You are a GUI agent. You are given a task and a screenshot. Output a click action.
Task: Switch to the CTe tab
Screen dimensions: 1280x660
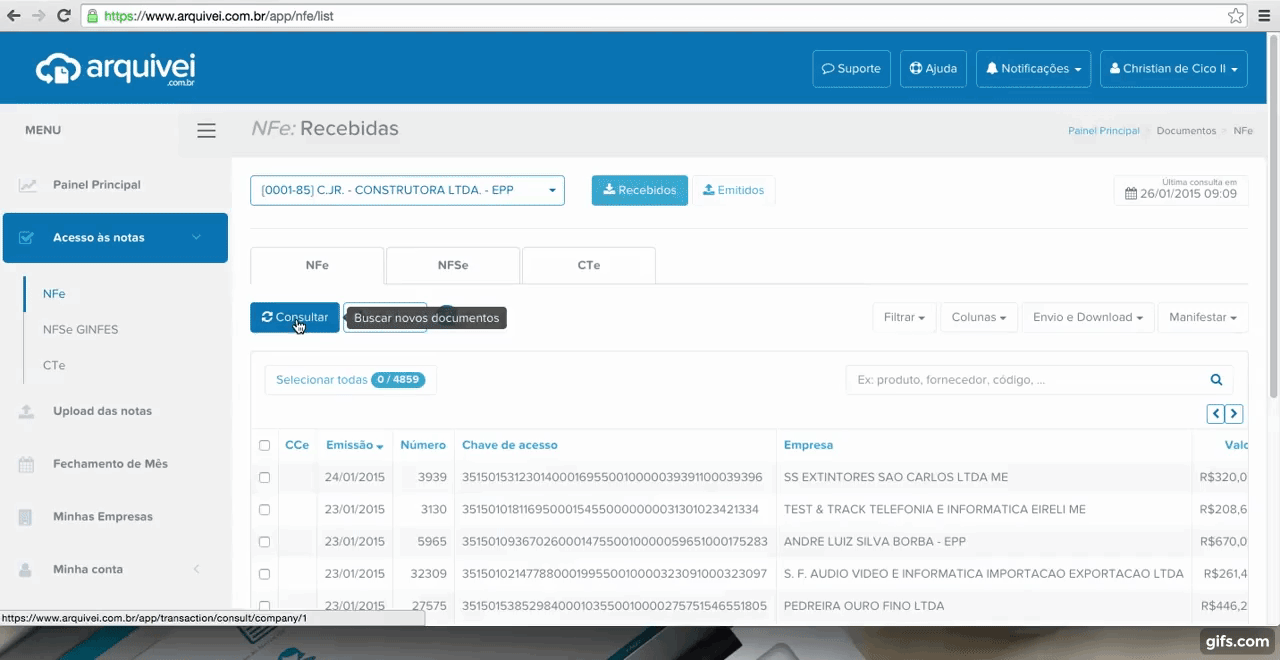point(589,265)
